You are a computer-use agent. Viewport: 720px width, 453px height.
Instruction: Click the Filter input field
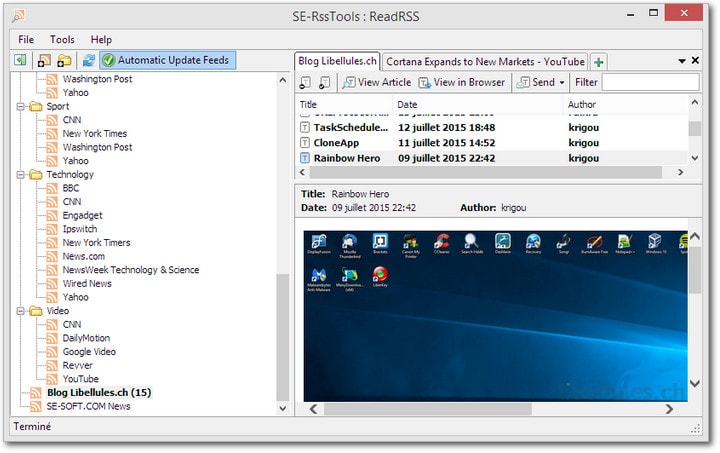650,83
